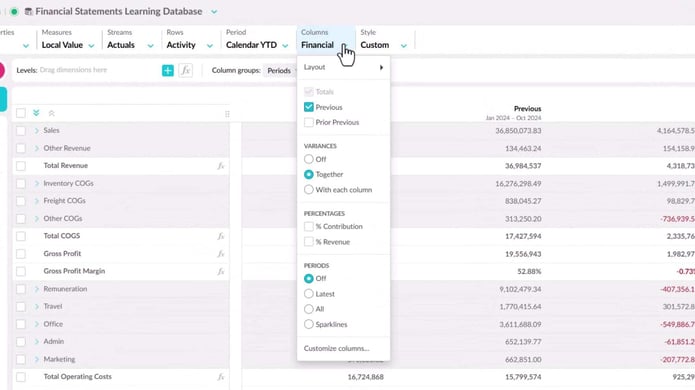Expand all rows with double chevron down icon
695x390 pixels.
(x=36, y=113)
